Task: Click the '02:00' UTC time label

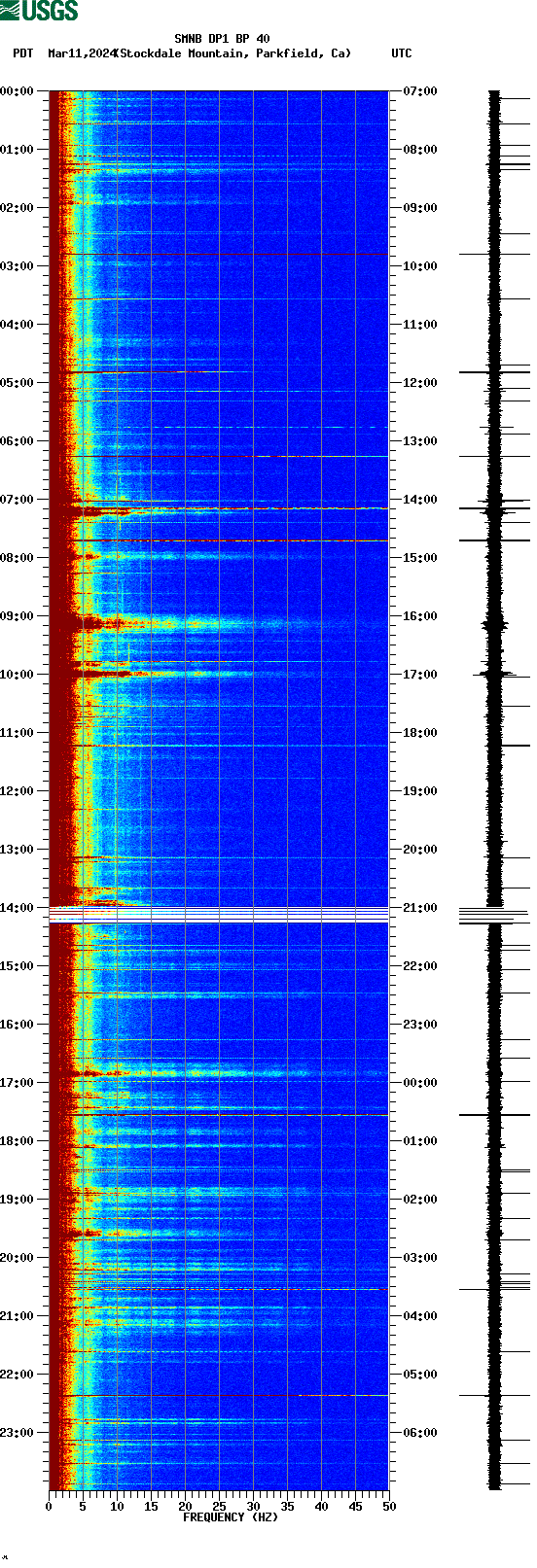Action: pyautogui.click(x=420, y=1200)
